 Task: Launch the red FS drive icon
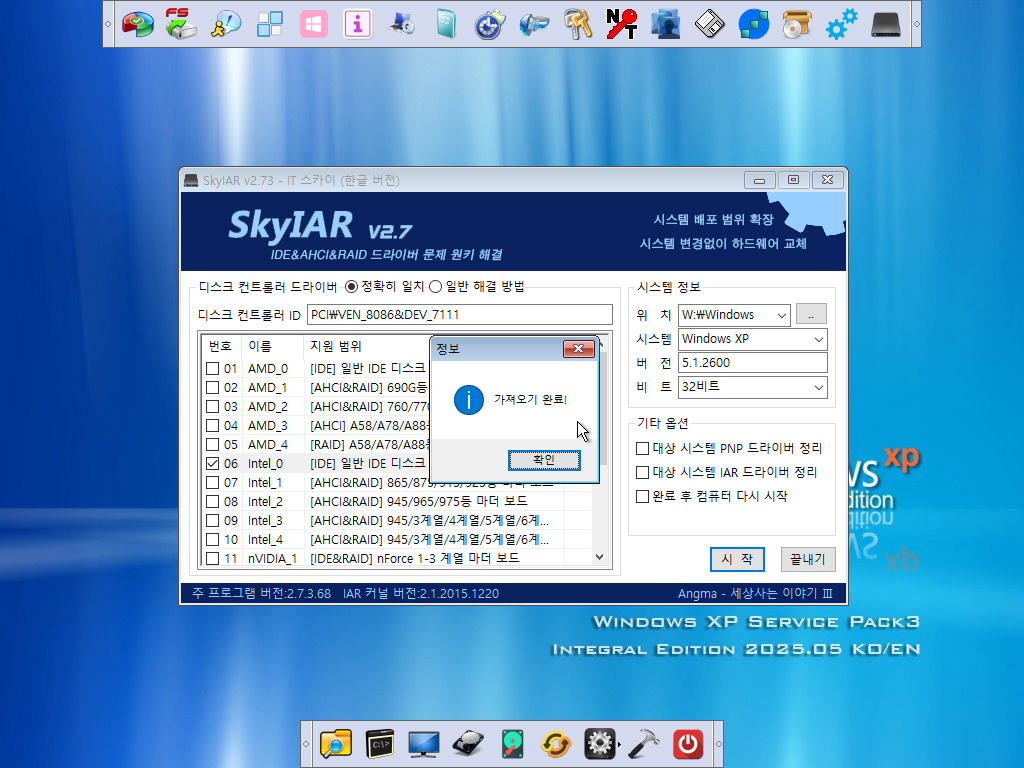[x=181, y=24]
